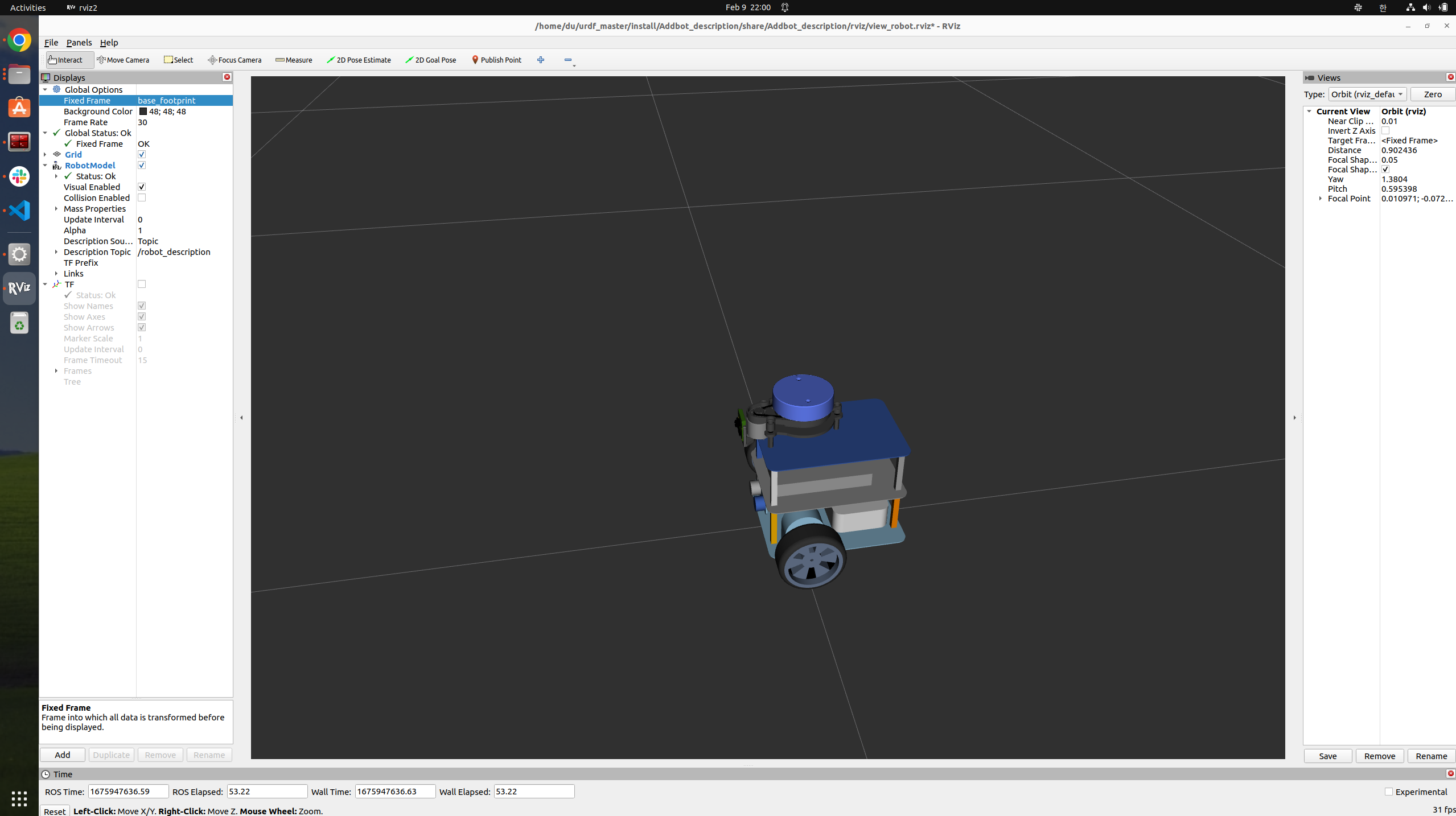The image size is (1456, 816).
Task: Click the blue plus add-tool icon
Action: tap(541, 60)
